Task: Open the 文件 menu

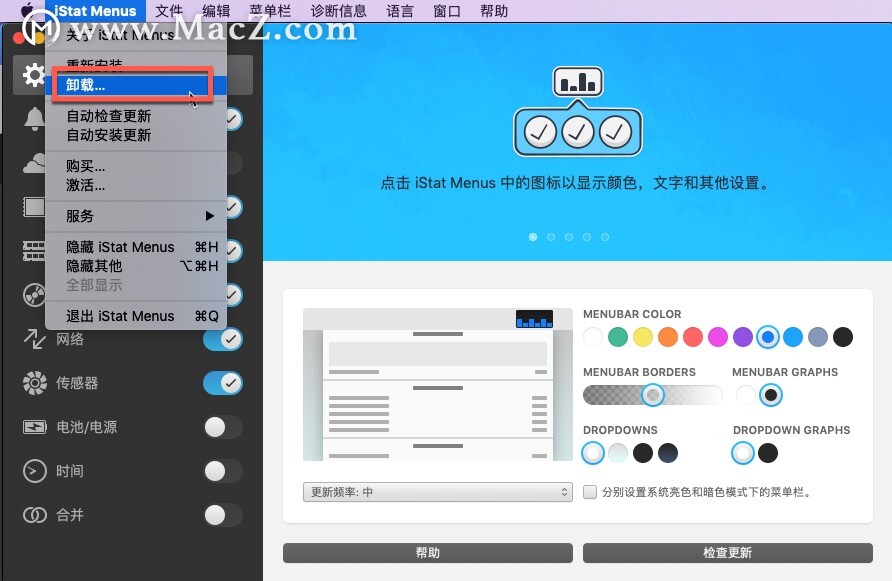Action: (x=169, y=11)
